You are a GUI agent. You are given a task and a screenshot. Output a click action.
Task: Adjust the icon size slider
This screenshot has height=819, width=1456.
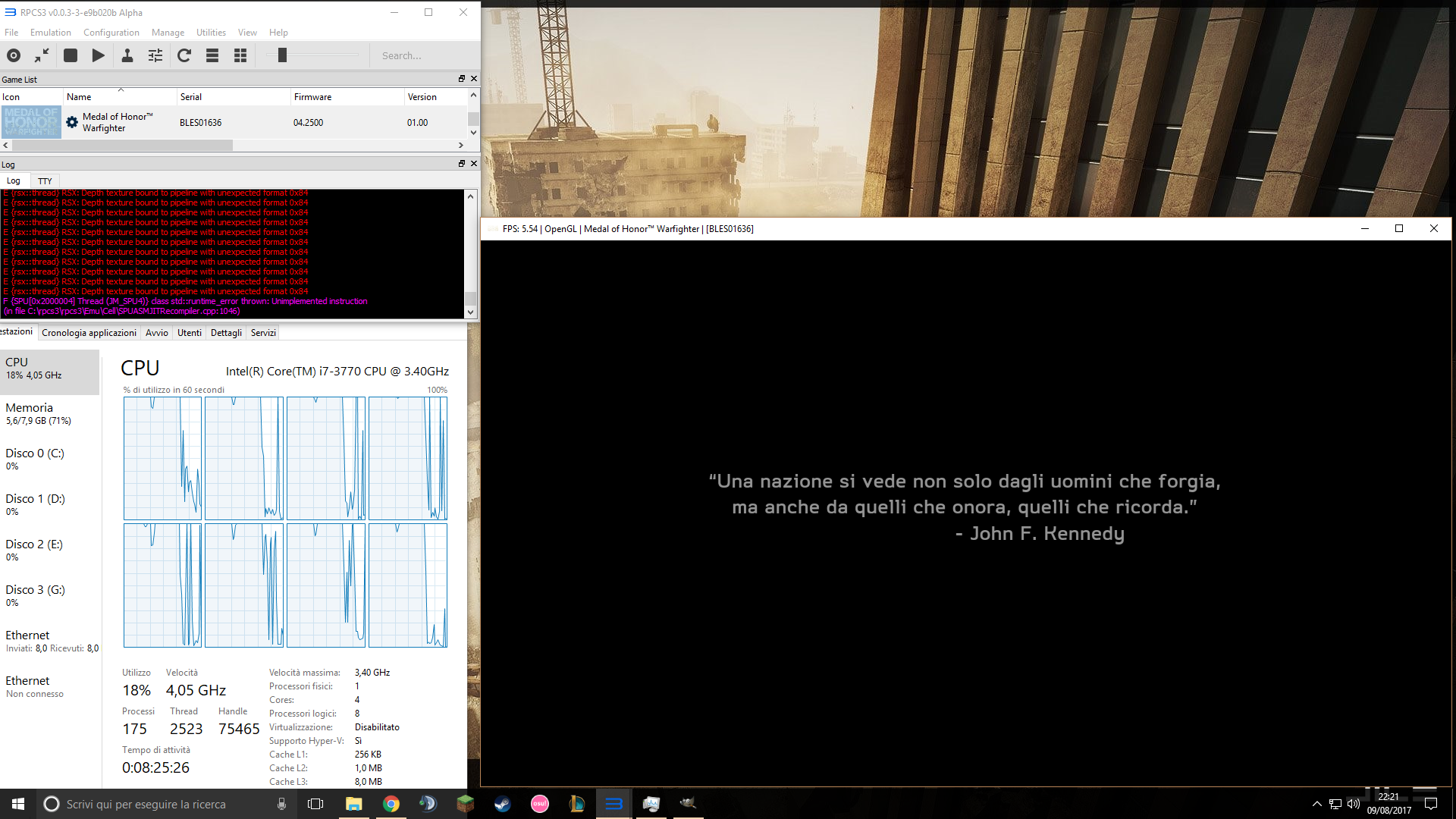coord(282,55)
